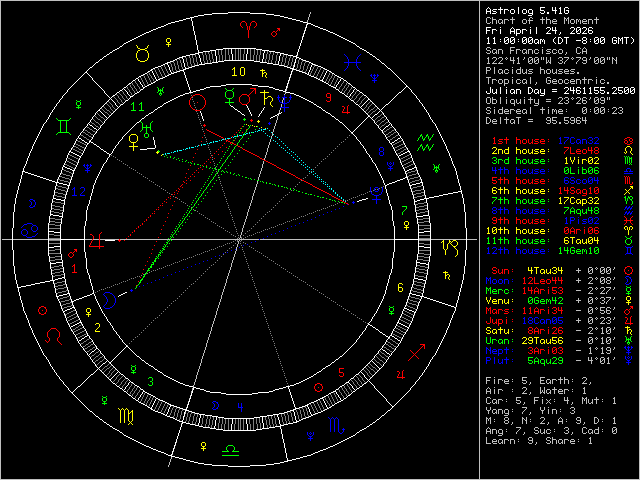Click the '12th house: 14Gem10' row

pos(542,251)
